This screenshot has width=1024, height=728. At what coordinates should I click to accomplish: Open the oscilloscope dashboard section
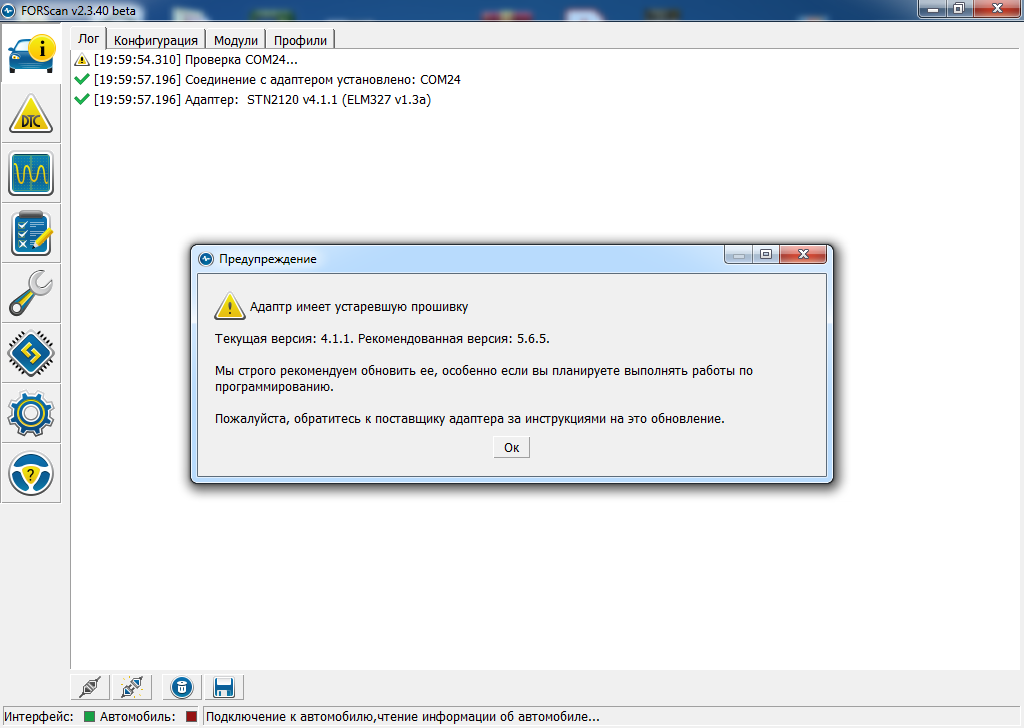click(x=31, y=174)
